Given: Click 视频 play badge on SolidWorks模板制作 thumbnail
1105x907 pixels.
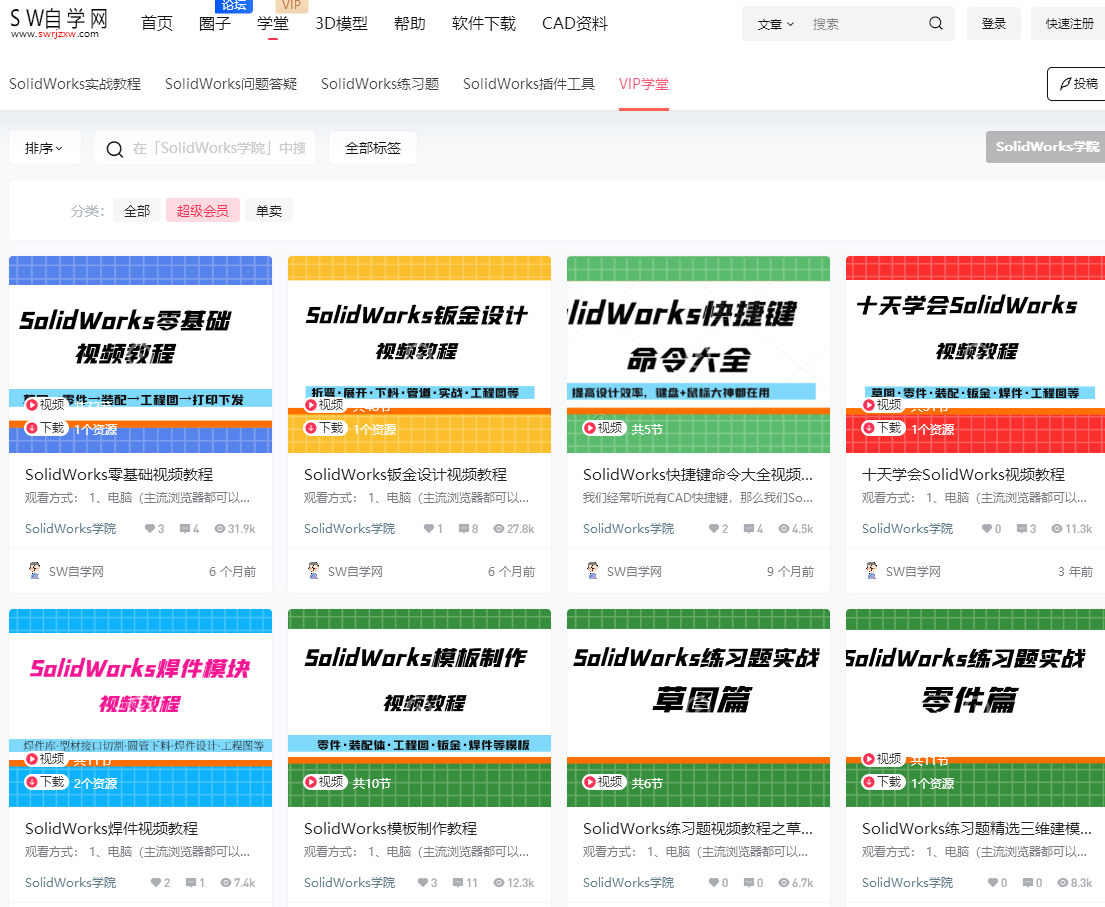Looking at the screenshot, I should (324, 782).
